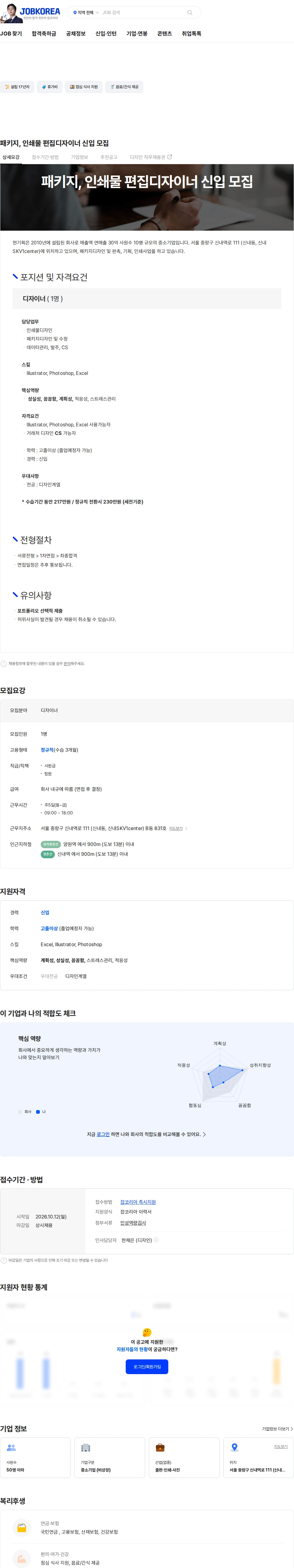Click the 편의·여가·건강 benefit icon
Viewport: 294px width, 1568px height.
(x=21, y=1558)
